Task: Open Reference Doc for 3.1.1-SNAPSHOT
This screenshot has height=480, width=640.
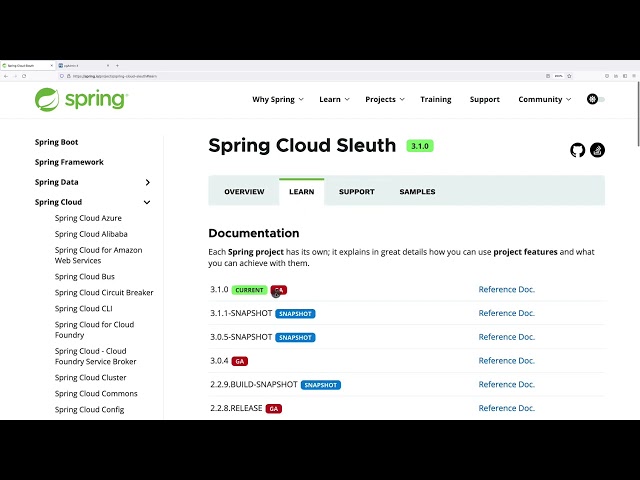Action: [x=507, y=313]
